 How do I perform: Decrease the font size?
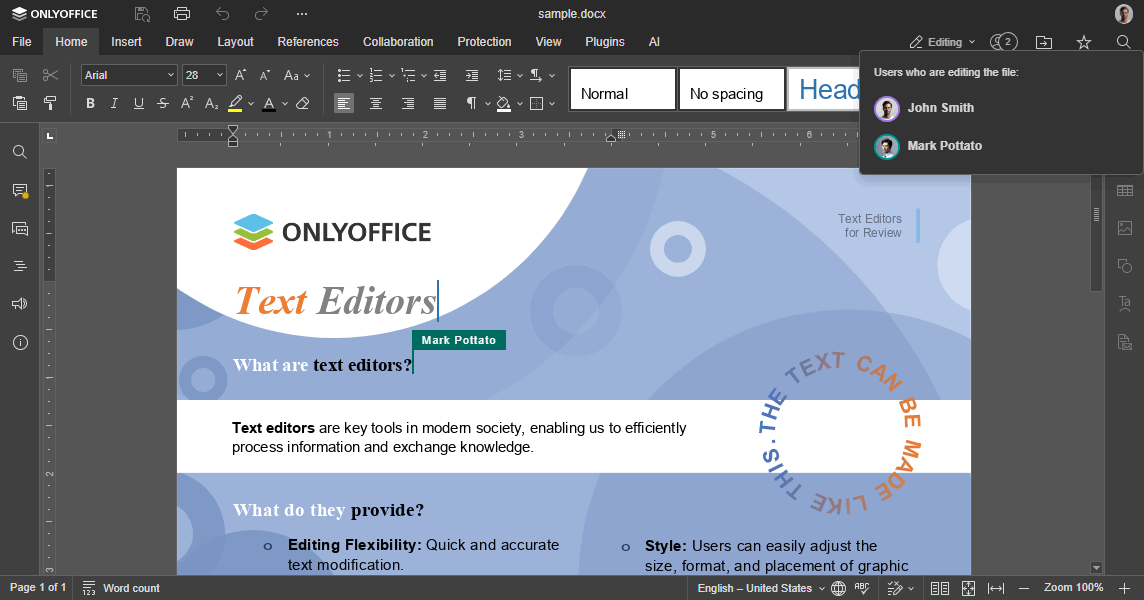pos(265,75)
